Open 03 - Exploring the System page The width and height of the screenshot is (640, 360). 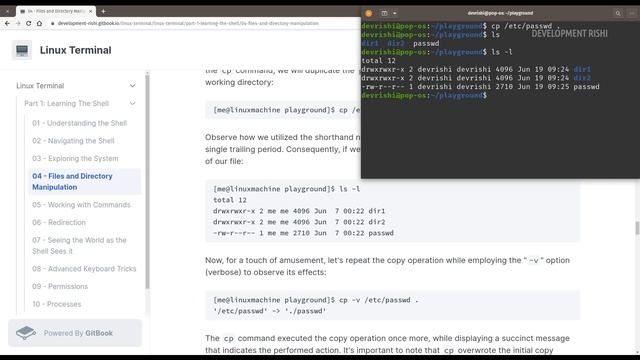(x=75, y=158)
